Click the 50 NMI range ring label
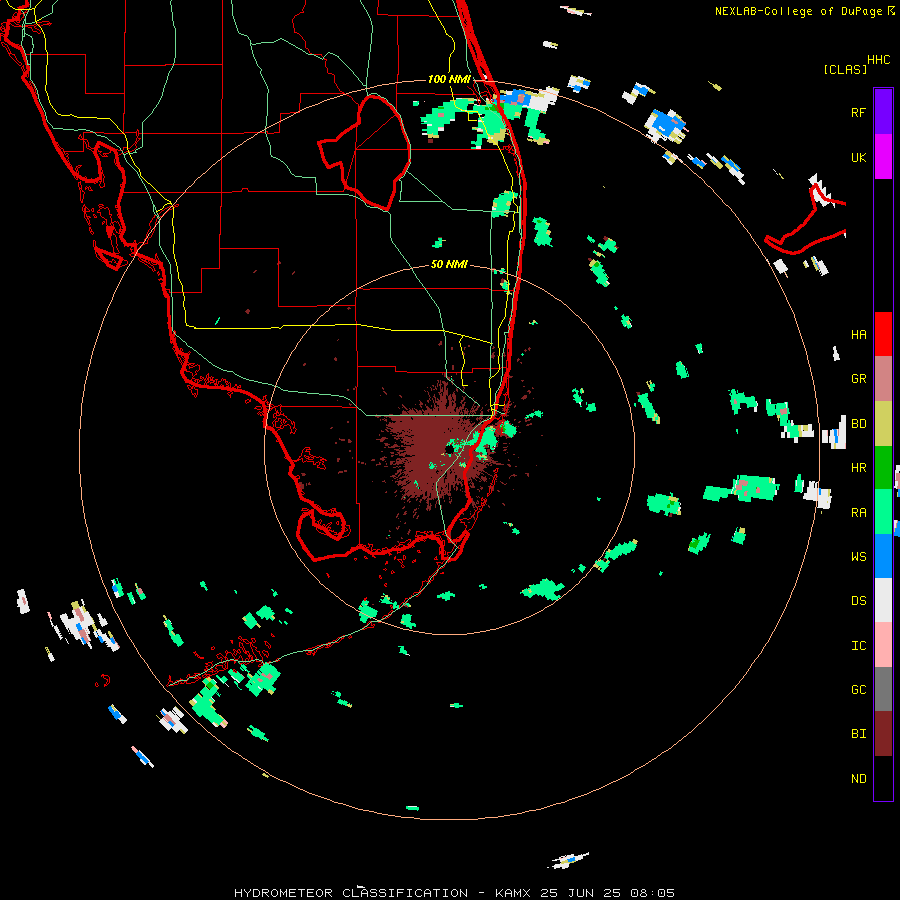 click(449, 264)
